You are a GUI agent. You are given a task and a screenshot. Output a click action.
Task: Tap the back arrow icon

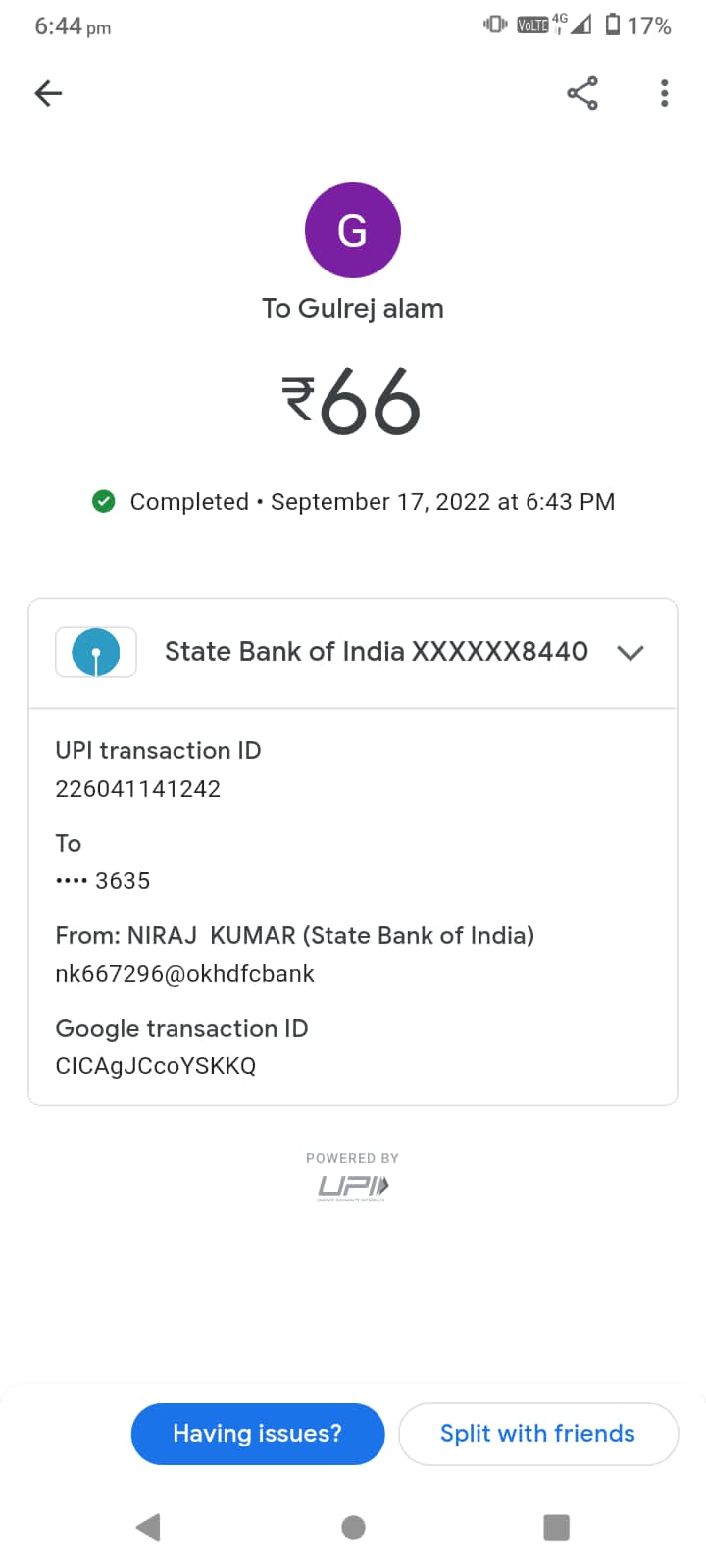point(48,93)
